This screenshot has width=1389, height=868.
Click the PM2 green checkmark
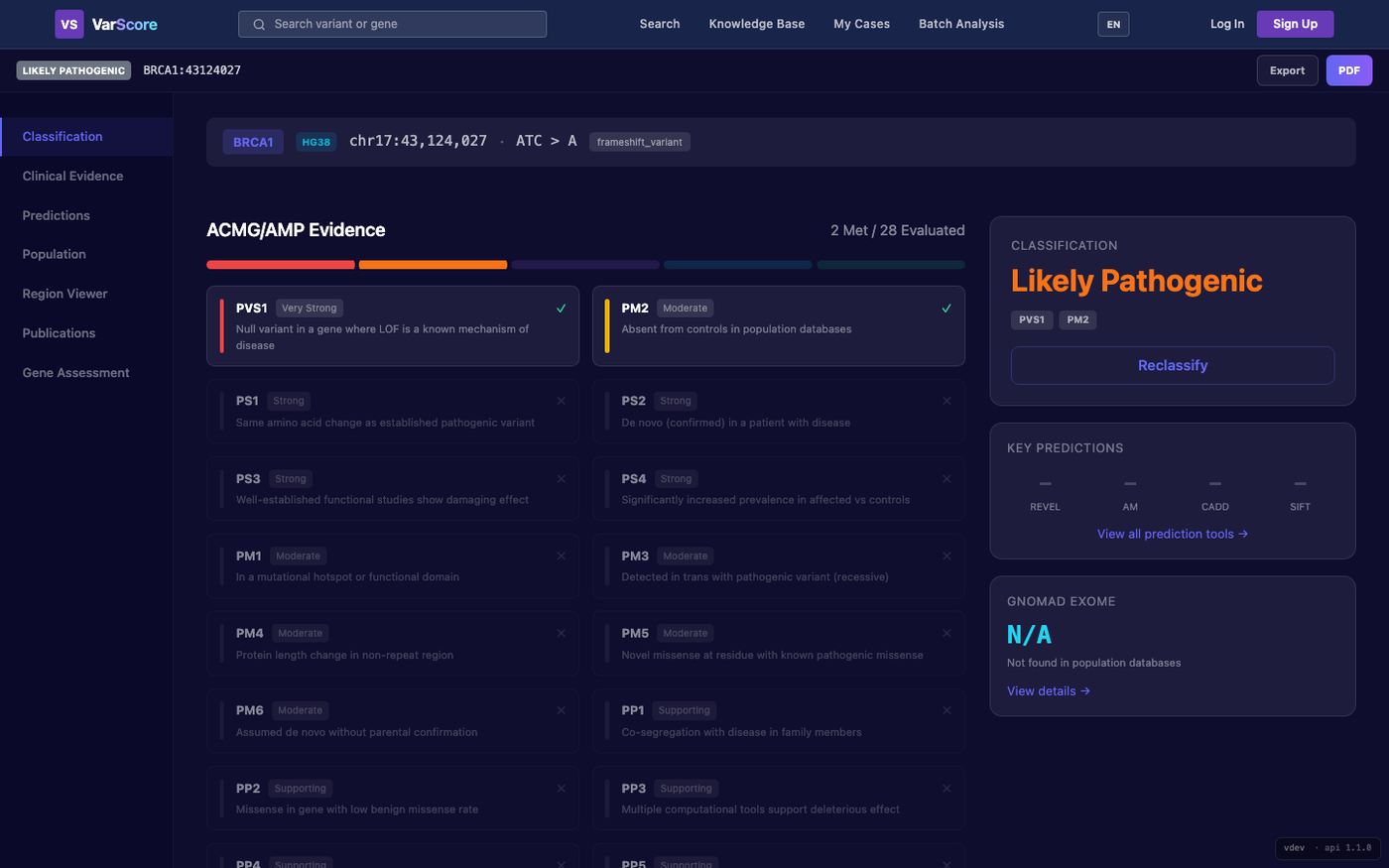pos(947,309)
